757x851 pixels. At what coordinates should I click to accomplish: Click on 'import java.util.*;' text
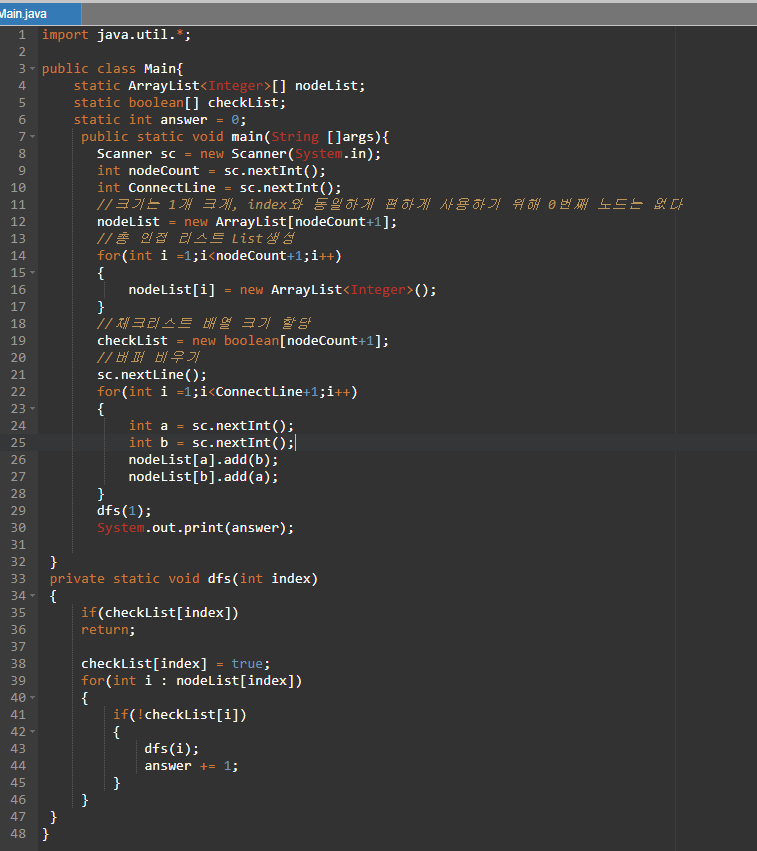tap(116, 35)
